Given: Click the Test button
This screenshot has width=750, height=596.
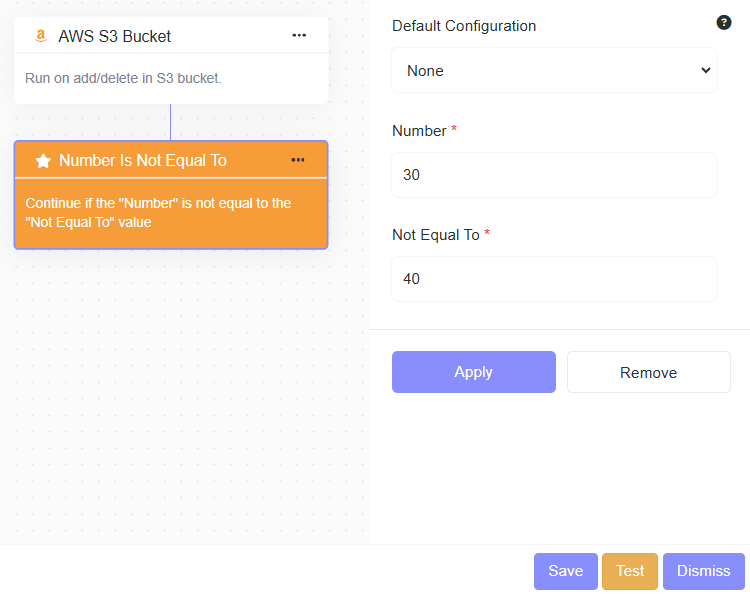Looking at the screenshot, I should (x=629, y=571).
